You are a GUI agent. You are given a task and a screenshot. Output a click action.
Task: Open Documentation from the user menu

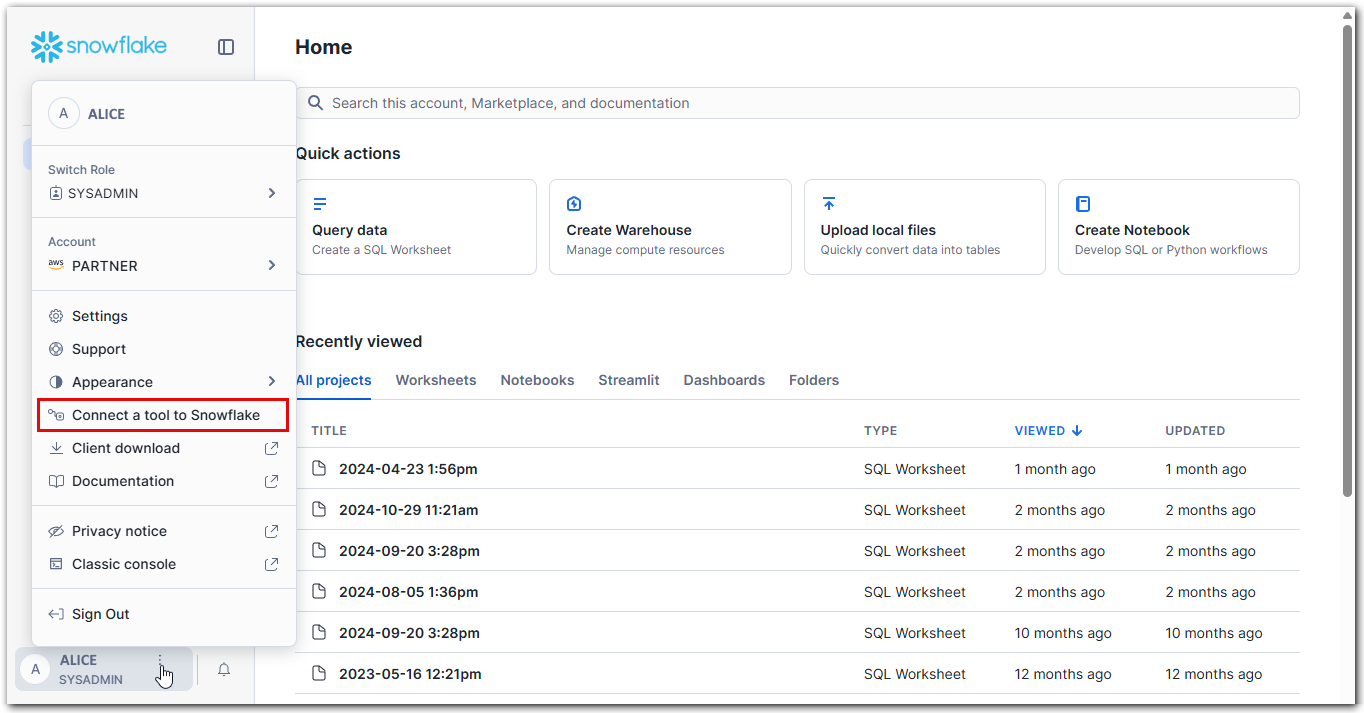(164, 481)
